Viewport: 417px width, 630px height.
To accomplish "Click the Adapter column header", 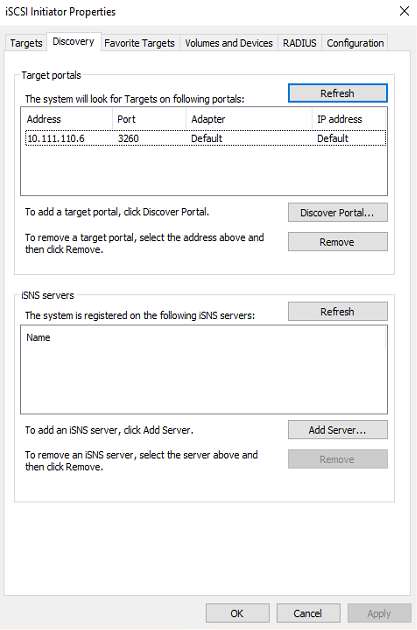I will [x=249, y=119].
